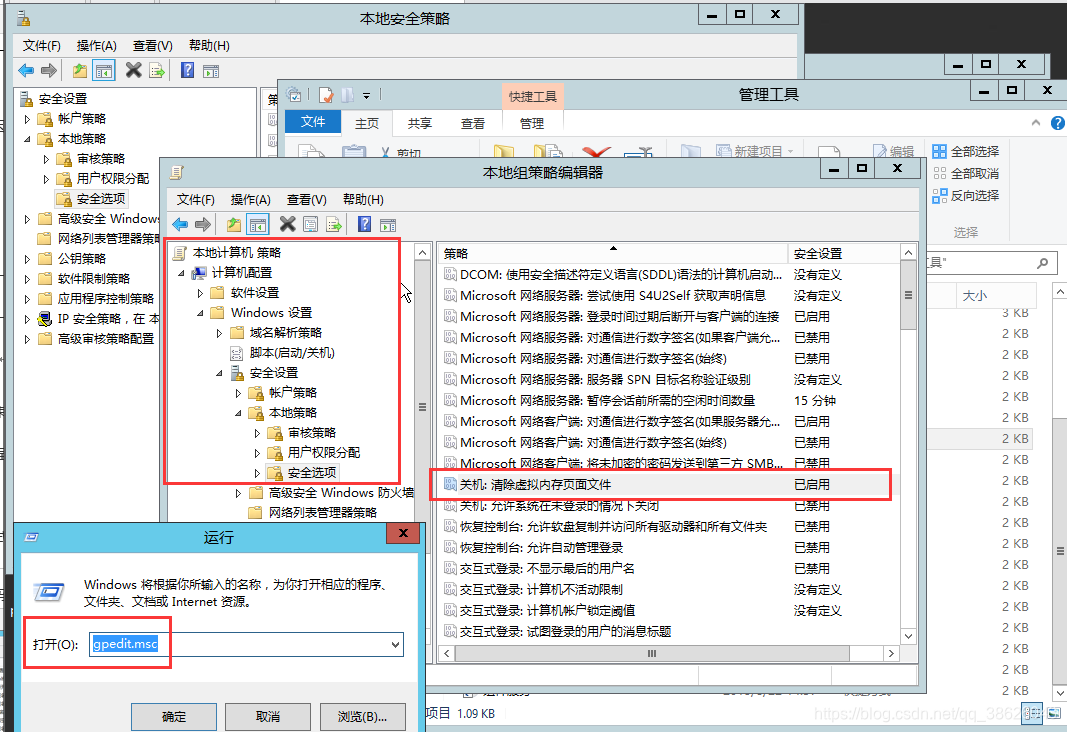Click 全部取消 icon in 管理工具 ribbon

(x=940, y=173)
